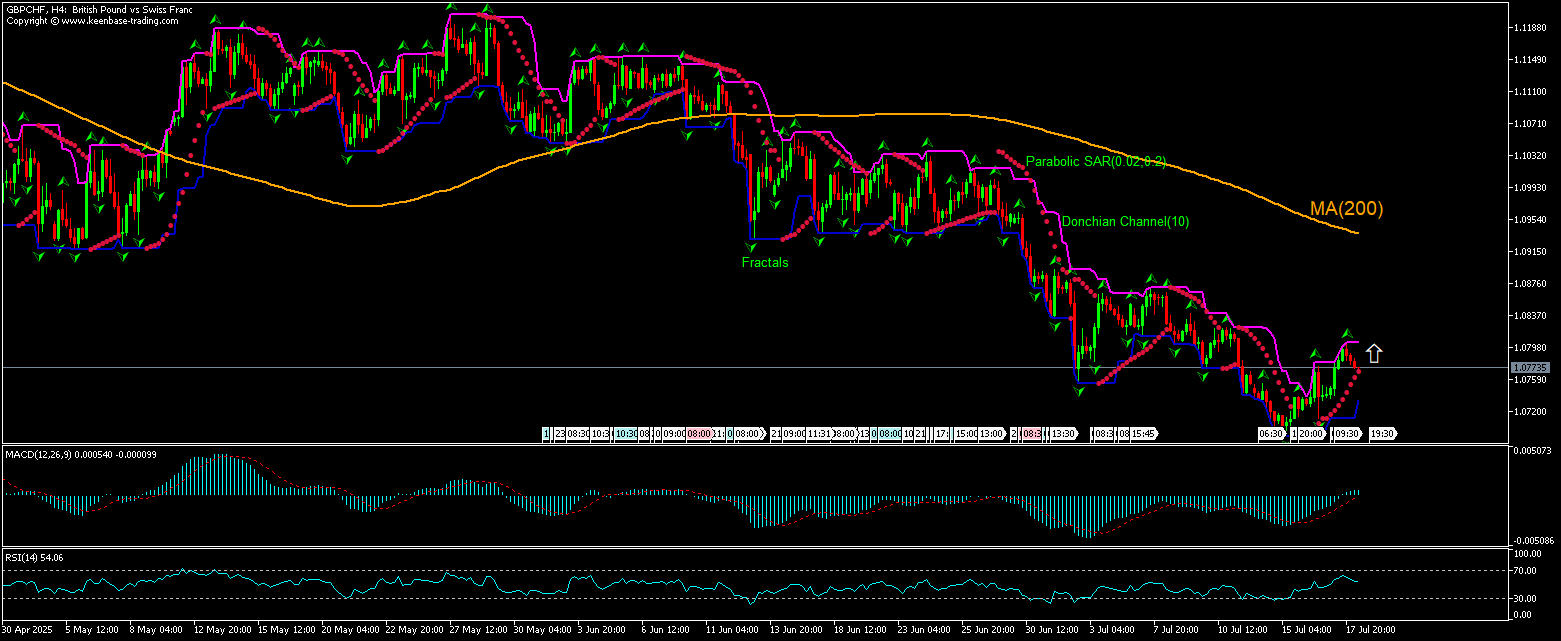Image resolution: width=1561 pixels, height=641 pixels.
Task: Toggle the Donchian Channel(10) label
Action: click(1126, 221)
